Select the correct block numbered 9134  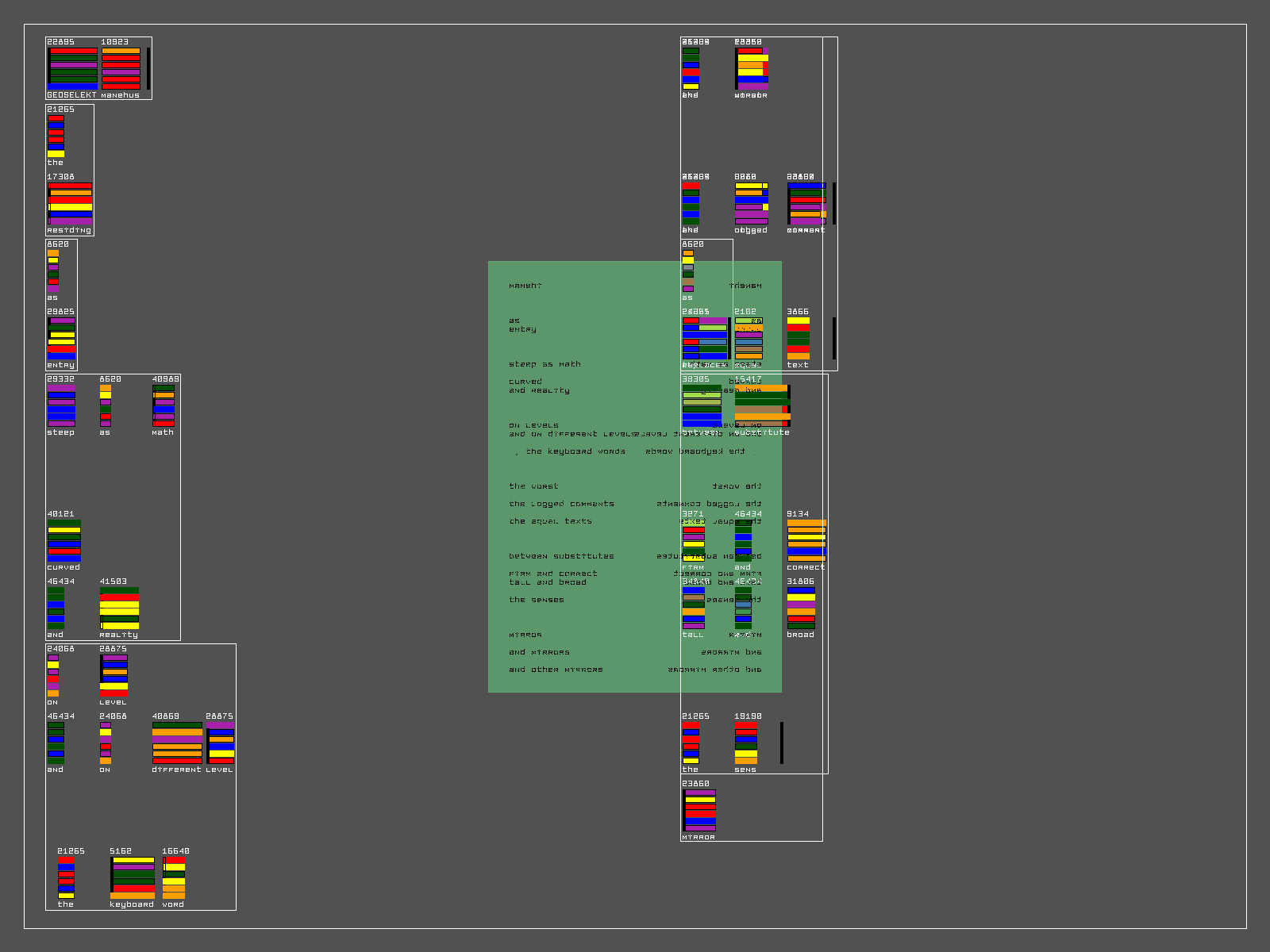(806, 540)
